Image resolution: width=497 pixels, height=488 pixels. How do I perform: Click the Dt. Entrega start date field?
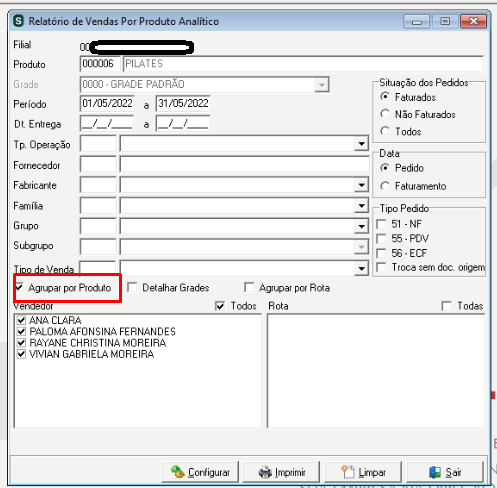point(107,124)
